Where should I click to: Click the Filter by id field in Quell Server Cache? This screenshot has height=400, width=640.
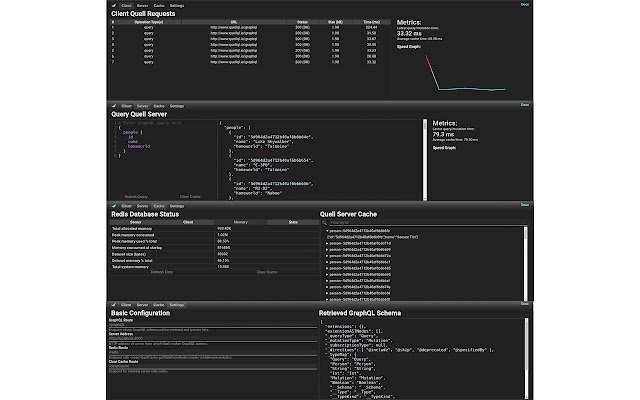point(427,223)
